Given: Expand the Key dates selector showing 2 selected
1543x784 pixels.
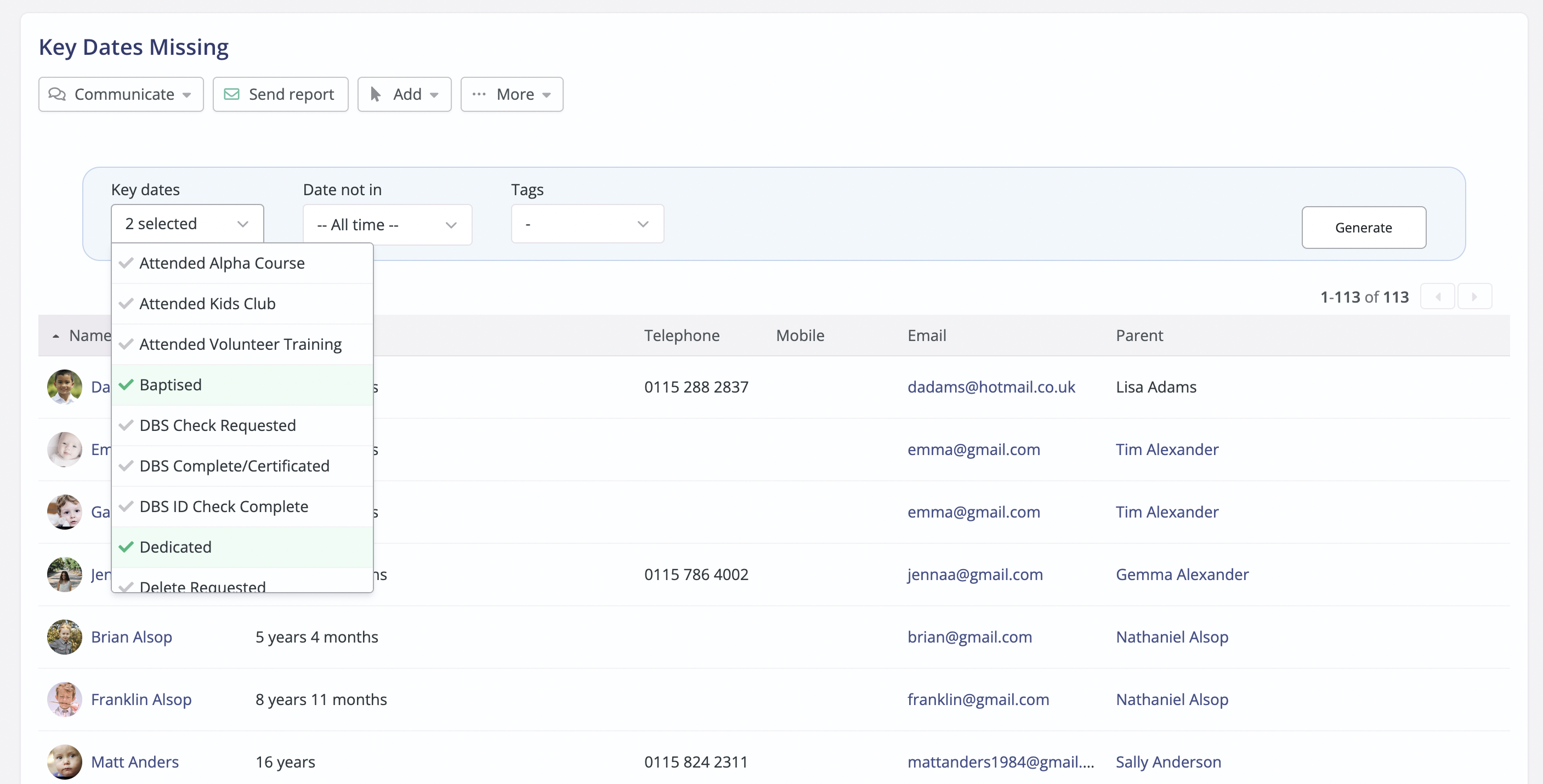Looking at the screenshot, I should [x=187, y=223].
